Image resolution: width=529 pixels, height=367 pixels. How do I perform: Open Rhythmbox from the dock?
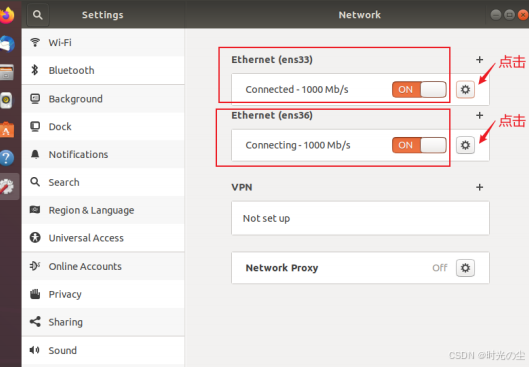(6, 101)
